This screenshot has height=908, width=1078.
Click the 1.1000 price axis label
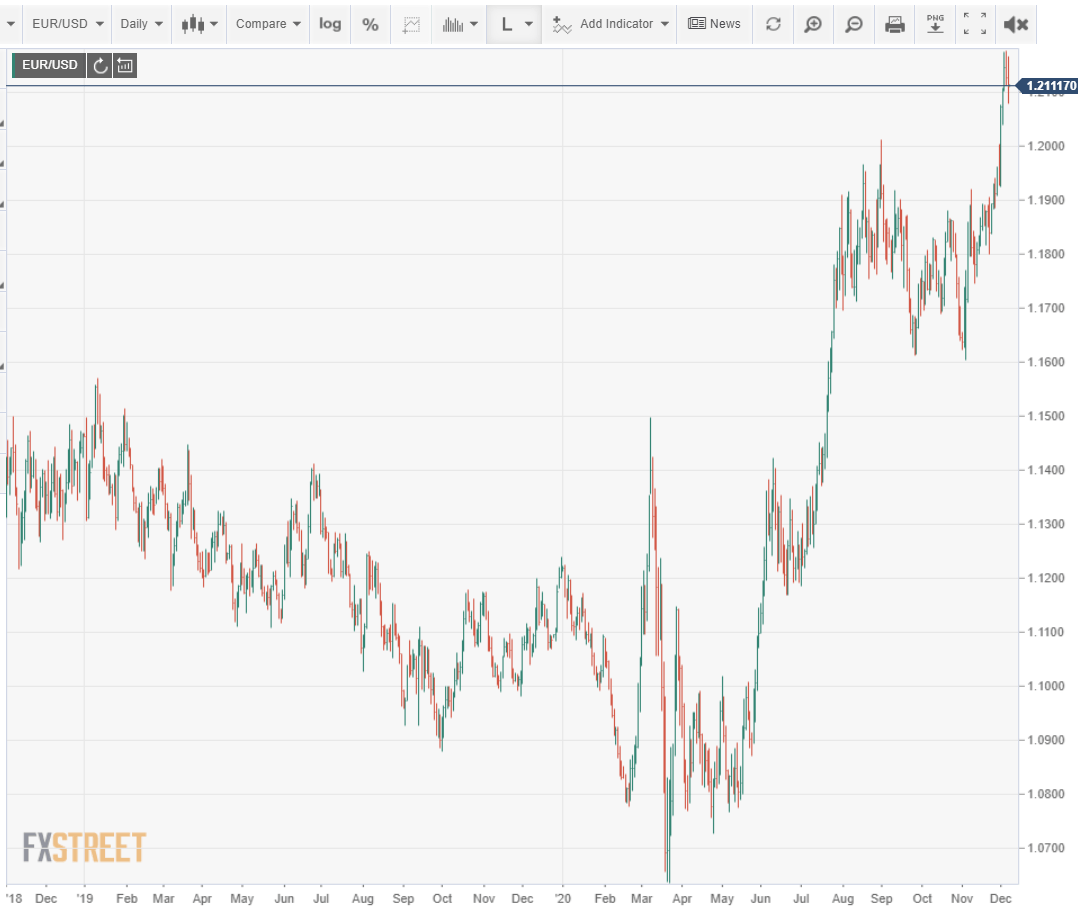point(1046,686)
